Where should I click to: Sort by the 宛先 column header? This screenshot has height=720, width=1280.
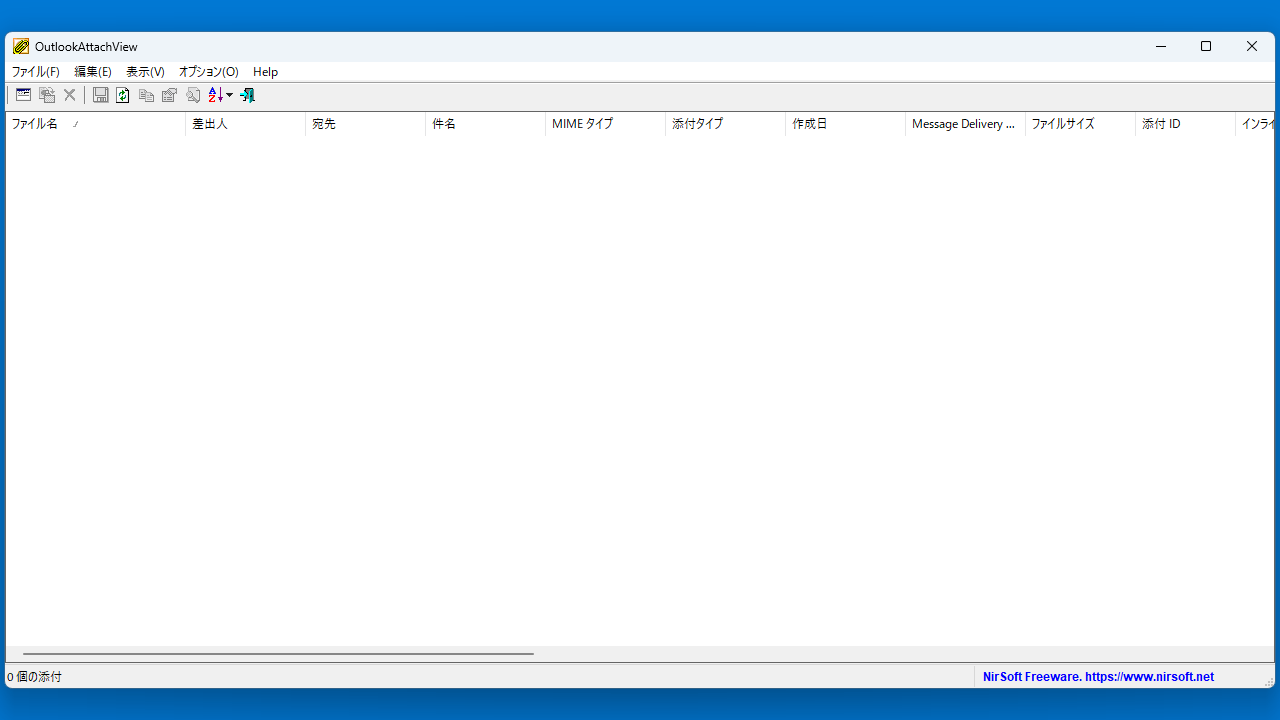tap(366, 124)
